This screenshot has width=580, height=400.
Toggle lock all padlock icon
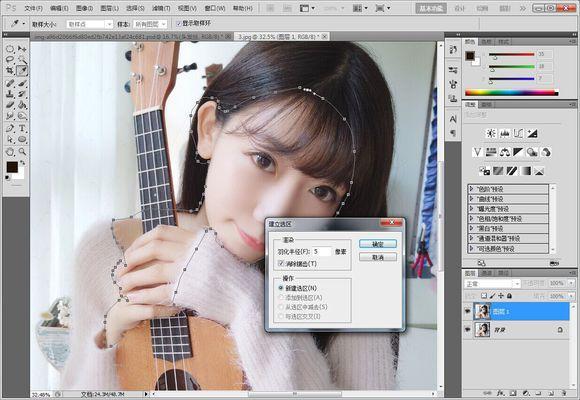pyautogui.click(x=509, y=296)
